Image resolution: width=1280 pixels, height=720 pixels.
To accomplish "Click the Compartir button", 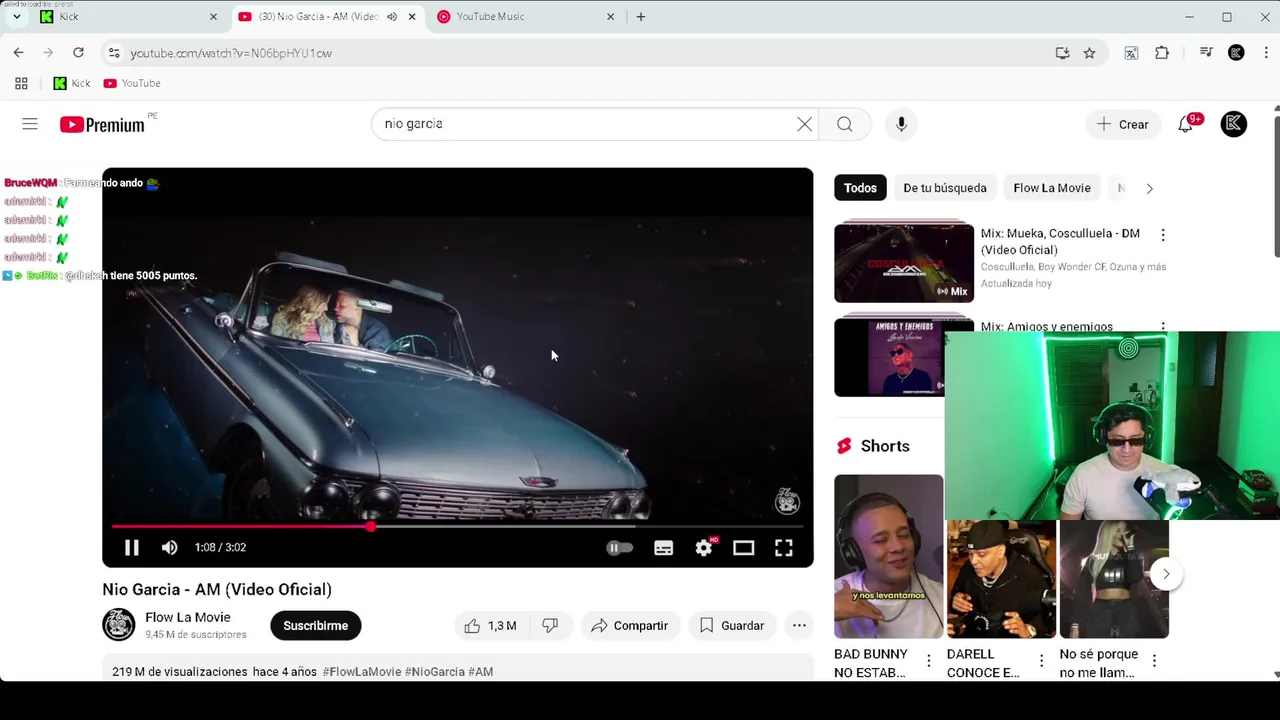I will [x=629, y=626].
